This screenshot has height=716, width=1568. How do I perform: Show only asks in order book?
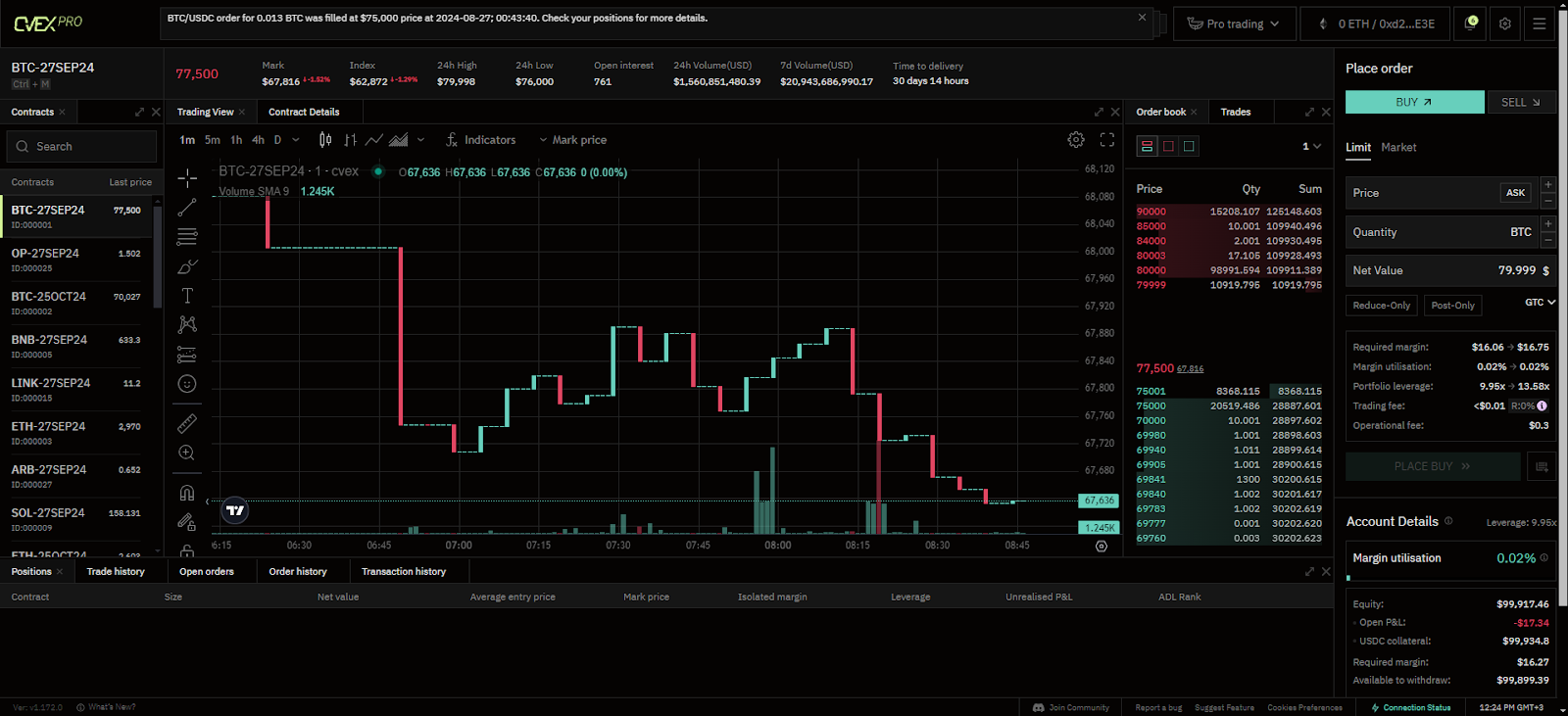pyautogui.click(x=1168, y=147)
